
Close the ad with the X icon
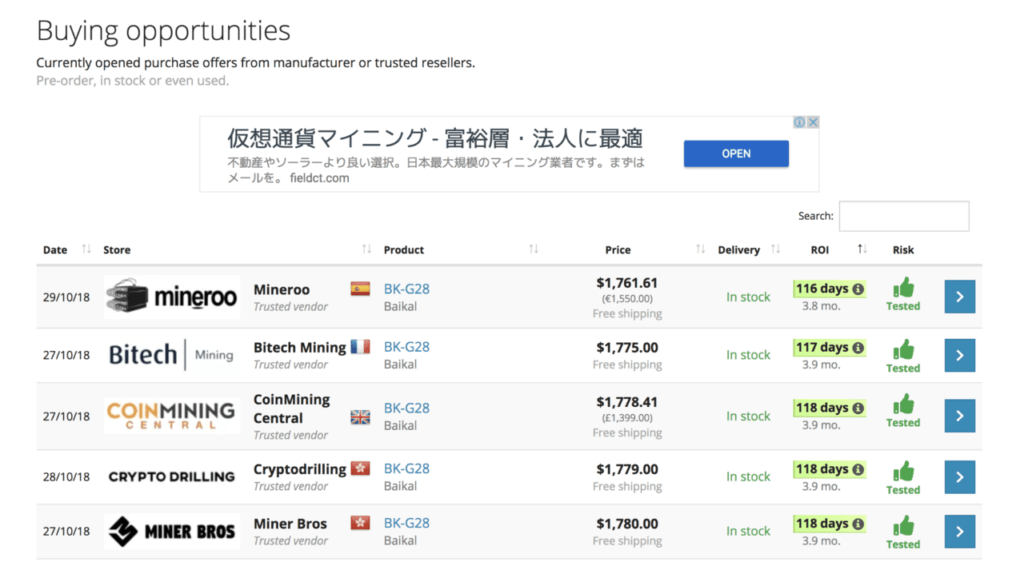pos(813,122)
